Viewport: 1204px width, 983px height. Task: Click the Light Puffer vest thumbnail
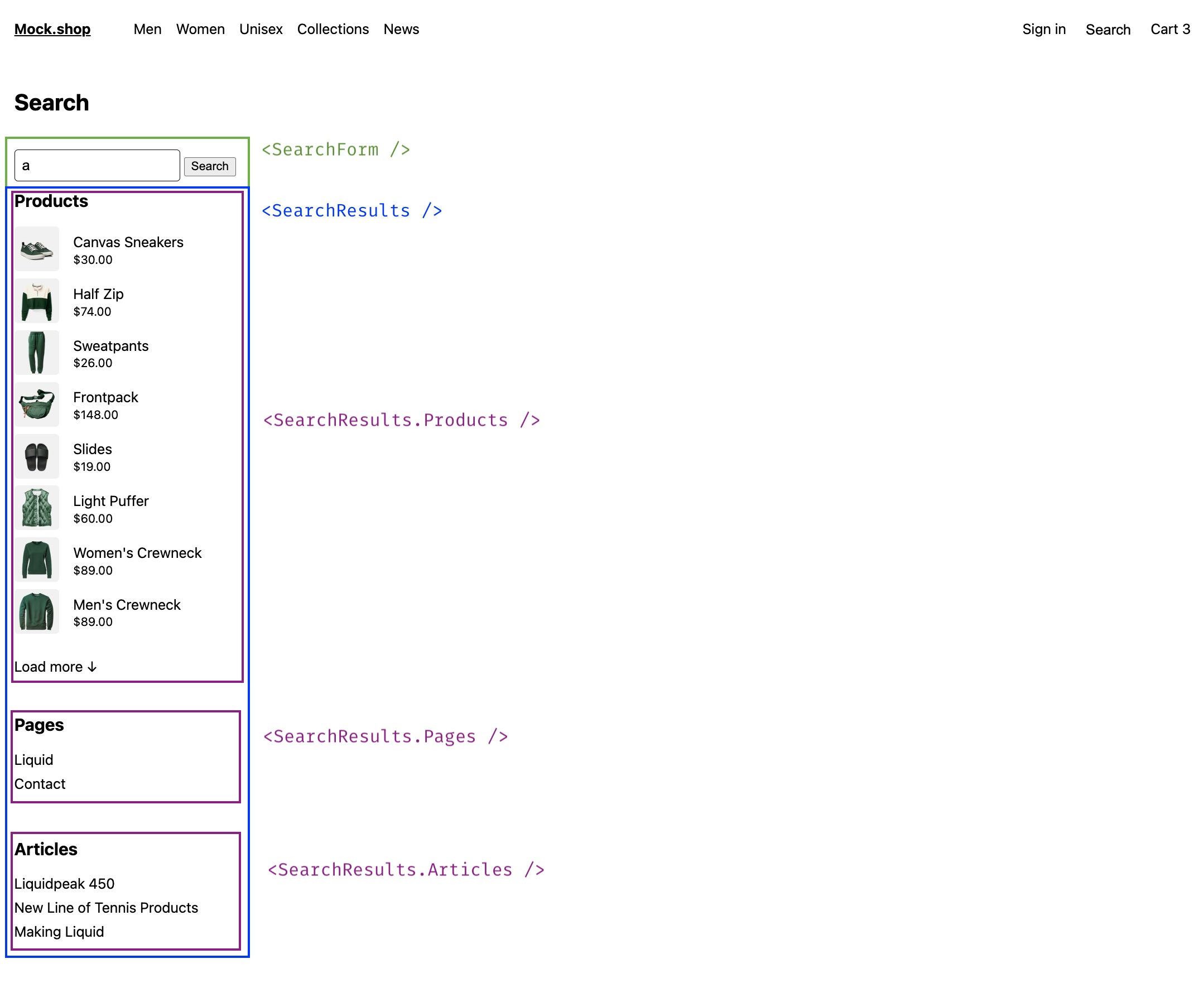(37, 508)
